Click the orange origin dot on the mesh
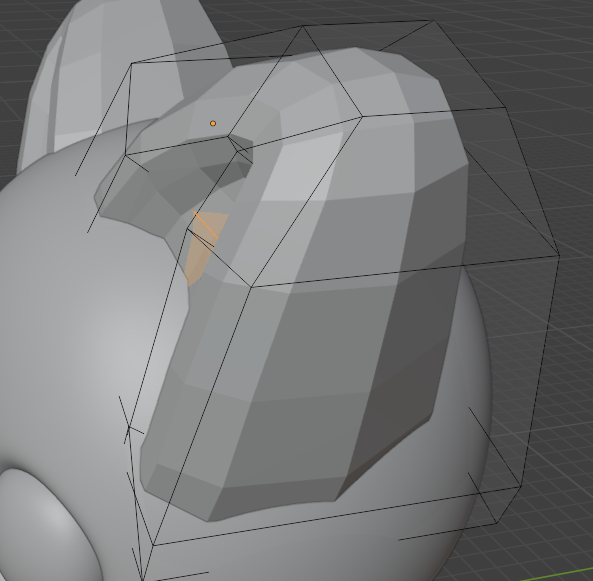This screenshot has height=581, width=593. pos(213,123)
